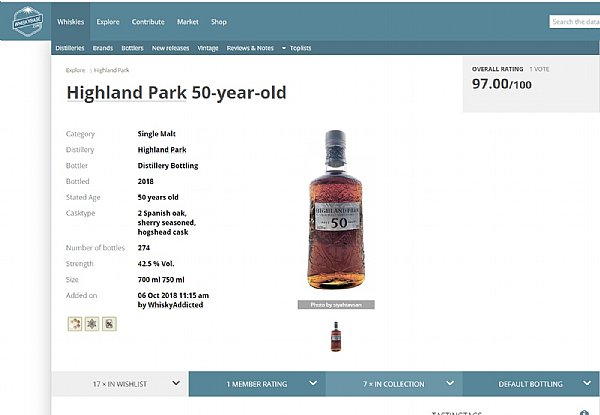
Task: Go to the Shop menu
Action: (219, 22)
